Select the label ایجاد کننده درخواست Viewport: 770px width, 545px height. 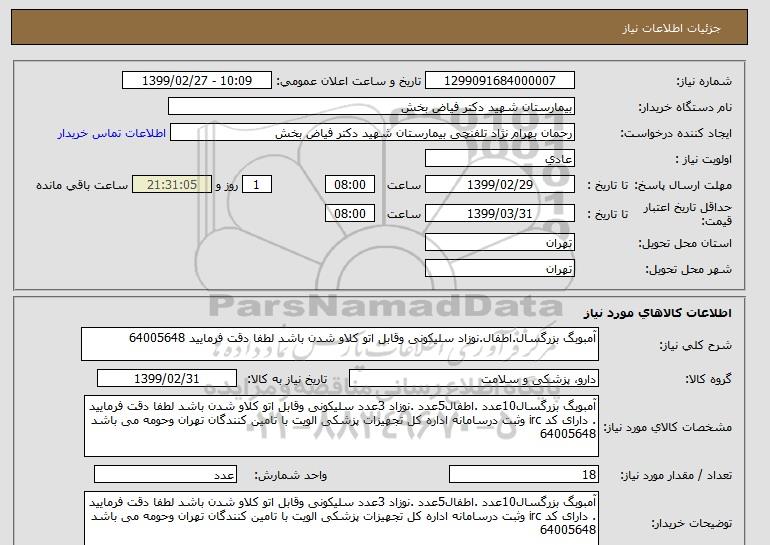click(x=676, y=133)
